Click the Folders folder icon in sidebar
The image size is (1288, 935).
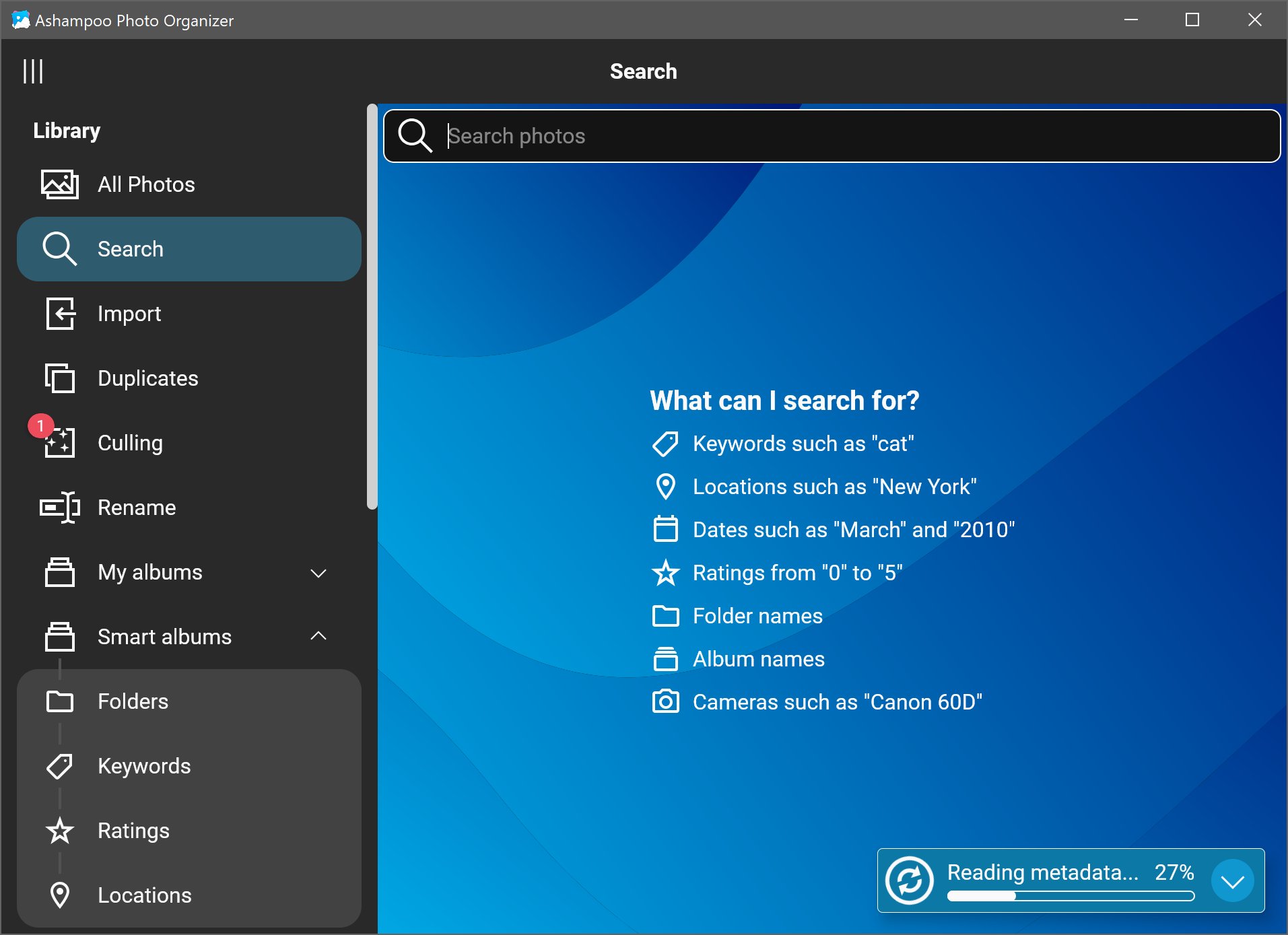pos(60,701)
